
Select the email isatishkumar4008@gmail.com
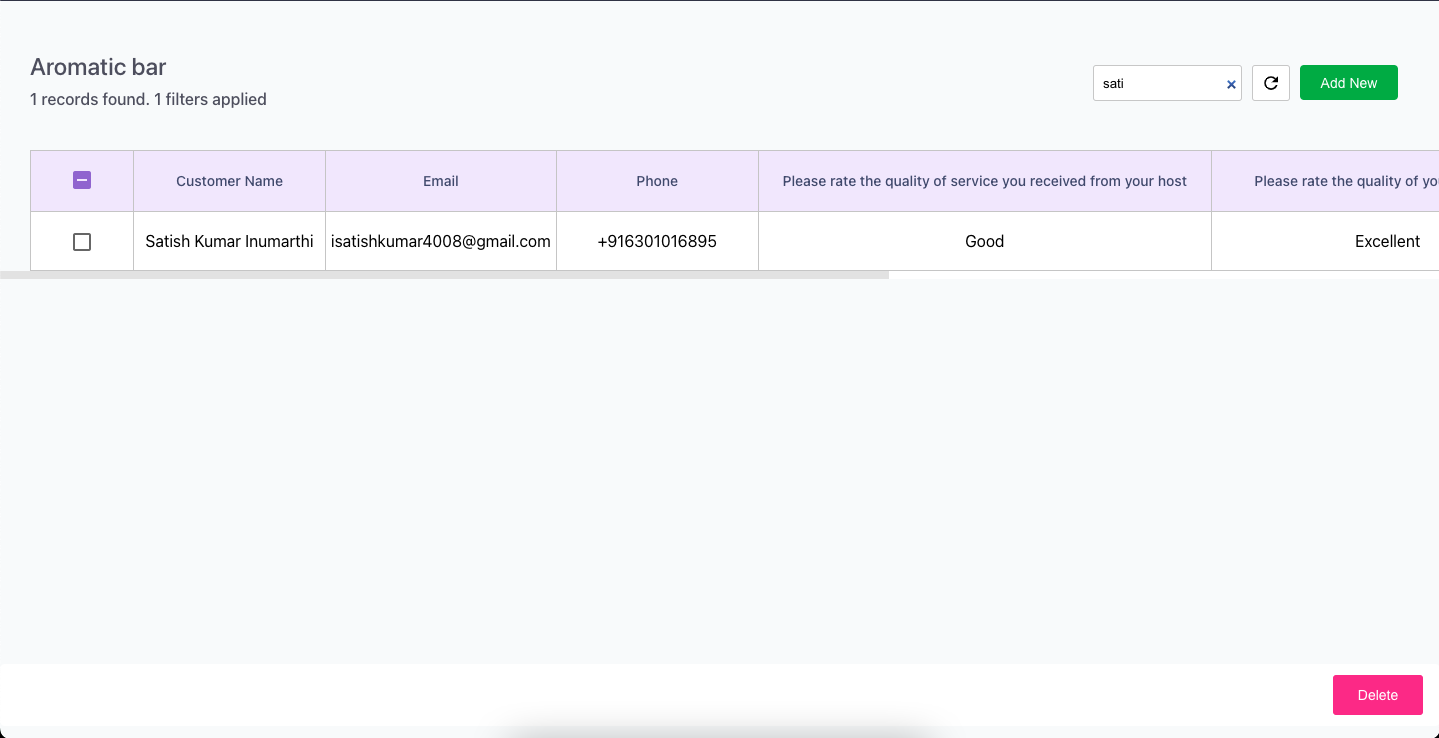(440, 241)
